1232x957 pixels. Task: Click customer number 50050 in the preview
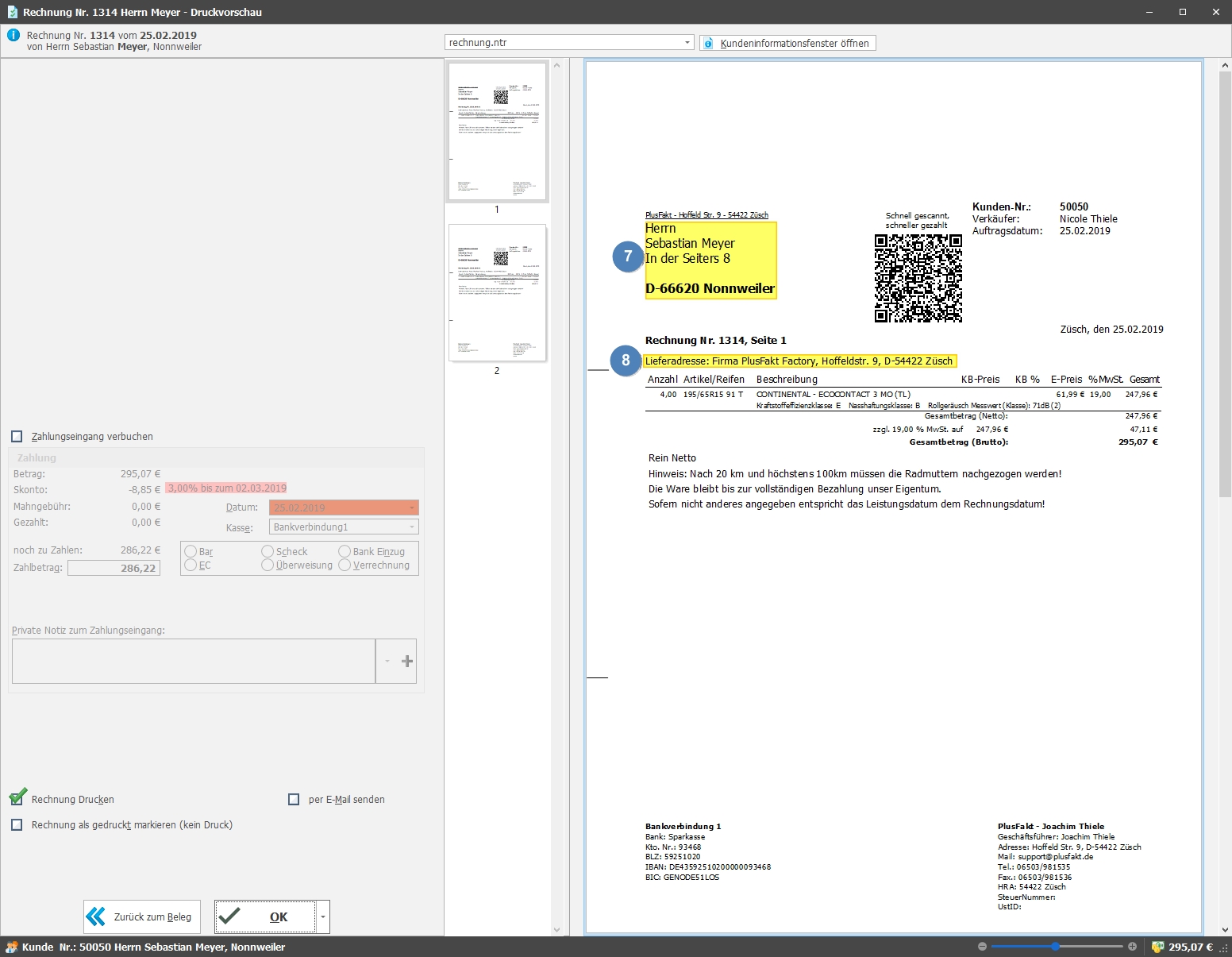(x=1074, y=206)
